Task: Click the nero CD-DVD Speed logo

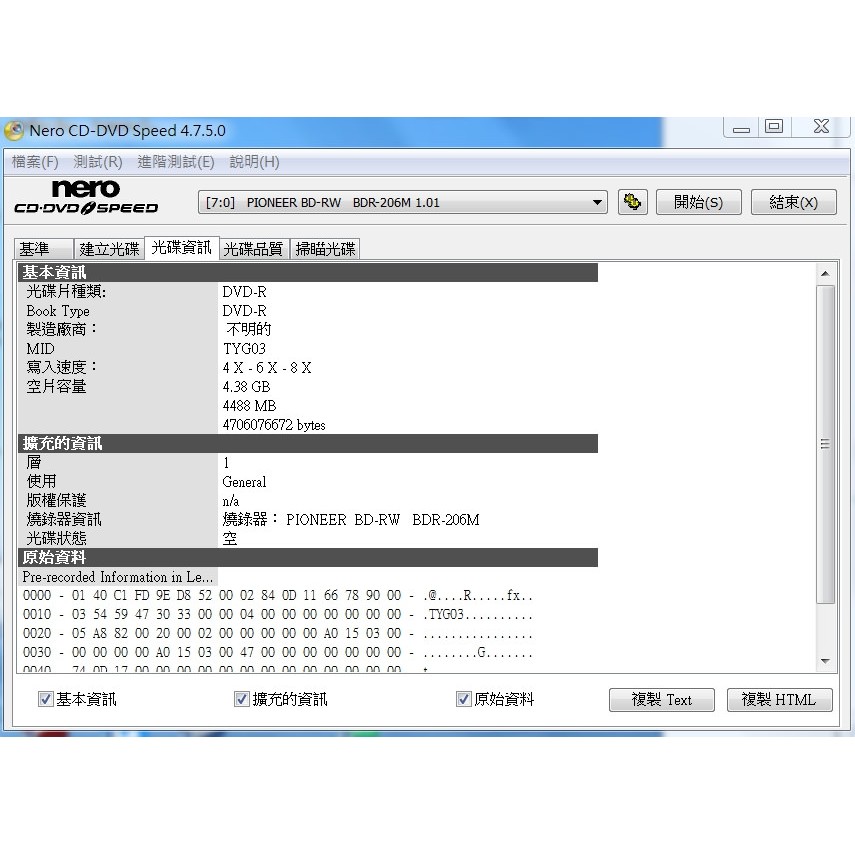Action: (86, 197)
